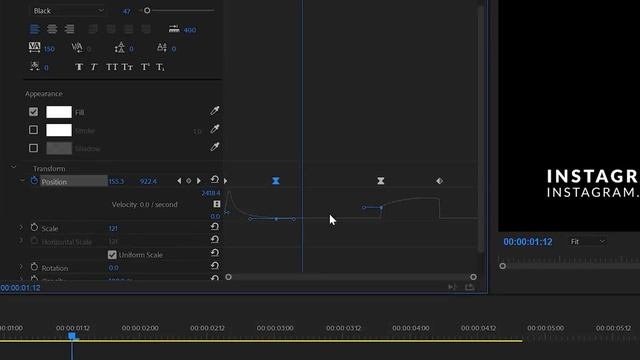
Task: Toggle Faux Bold style
Action: pos(79,67)
